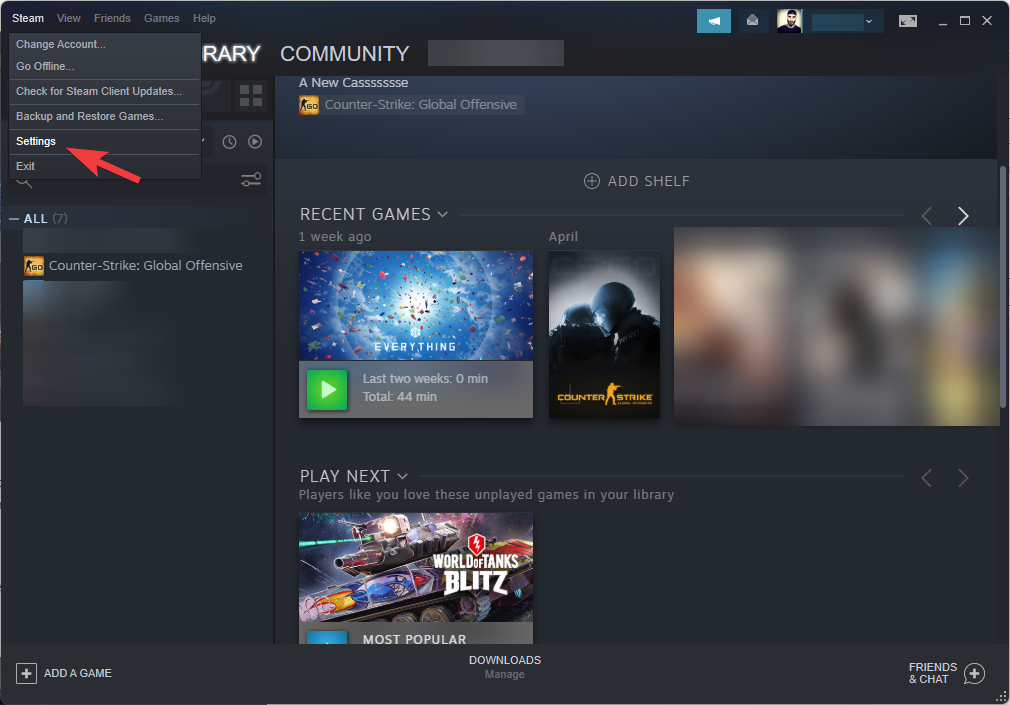1010x705 pixels.
Task: Open the View menu
Action: click(68, 18)
